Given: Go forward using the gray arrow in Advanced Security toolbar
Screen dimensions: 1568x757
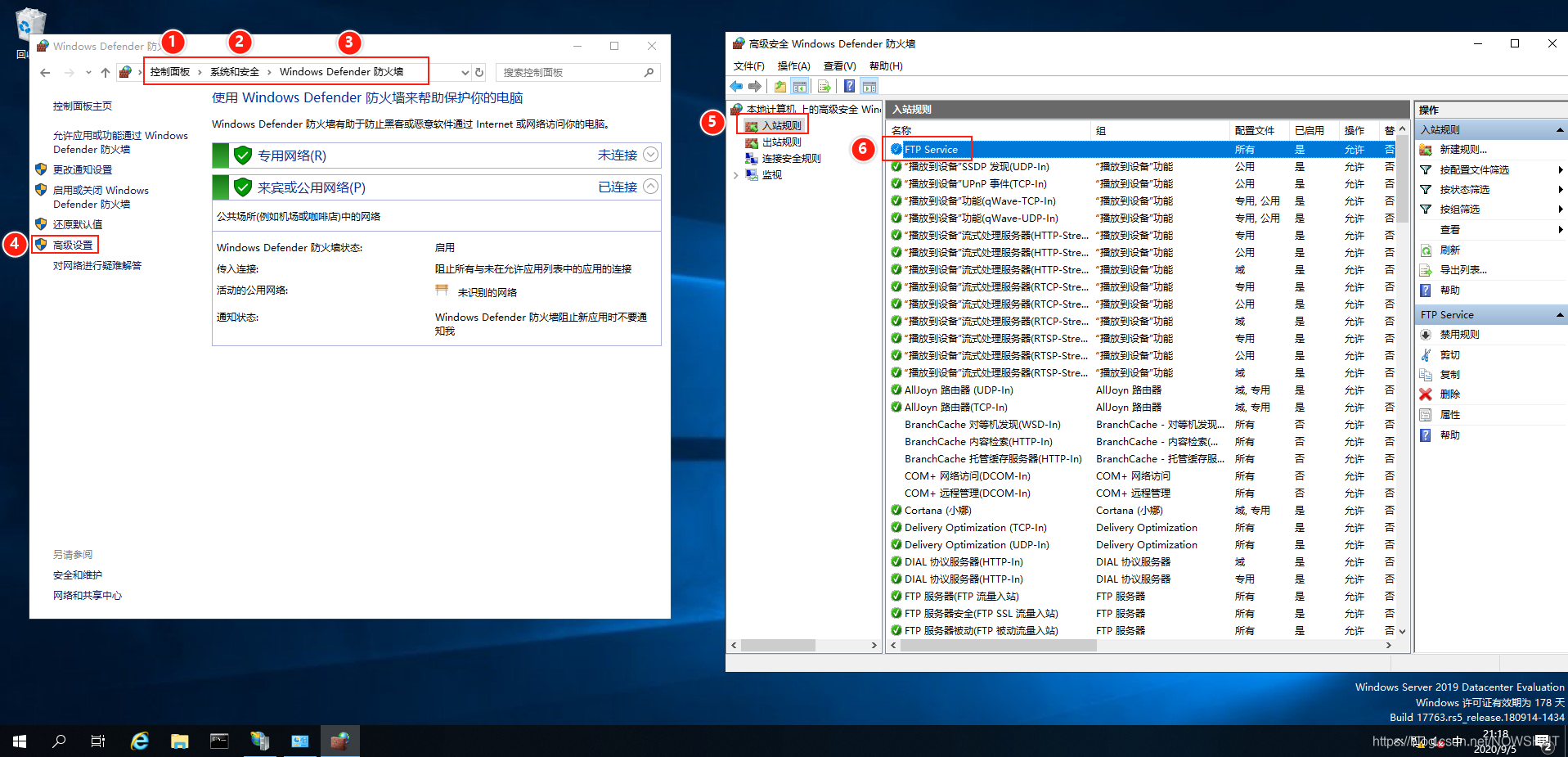Looking at the screenshot, I should click(x=755, y=86).
